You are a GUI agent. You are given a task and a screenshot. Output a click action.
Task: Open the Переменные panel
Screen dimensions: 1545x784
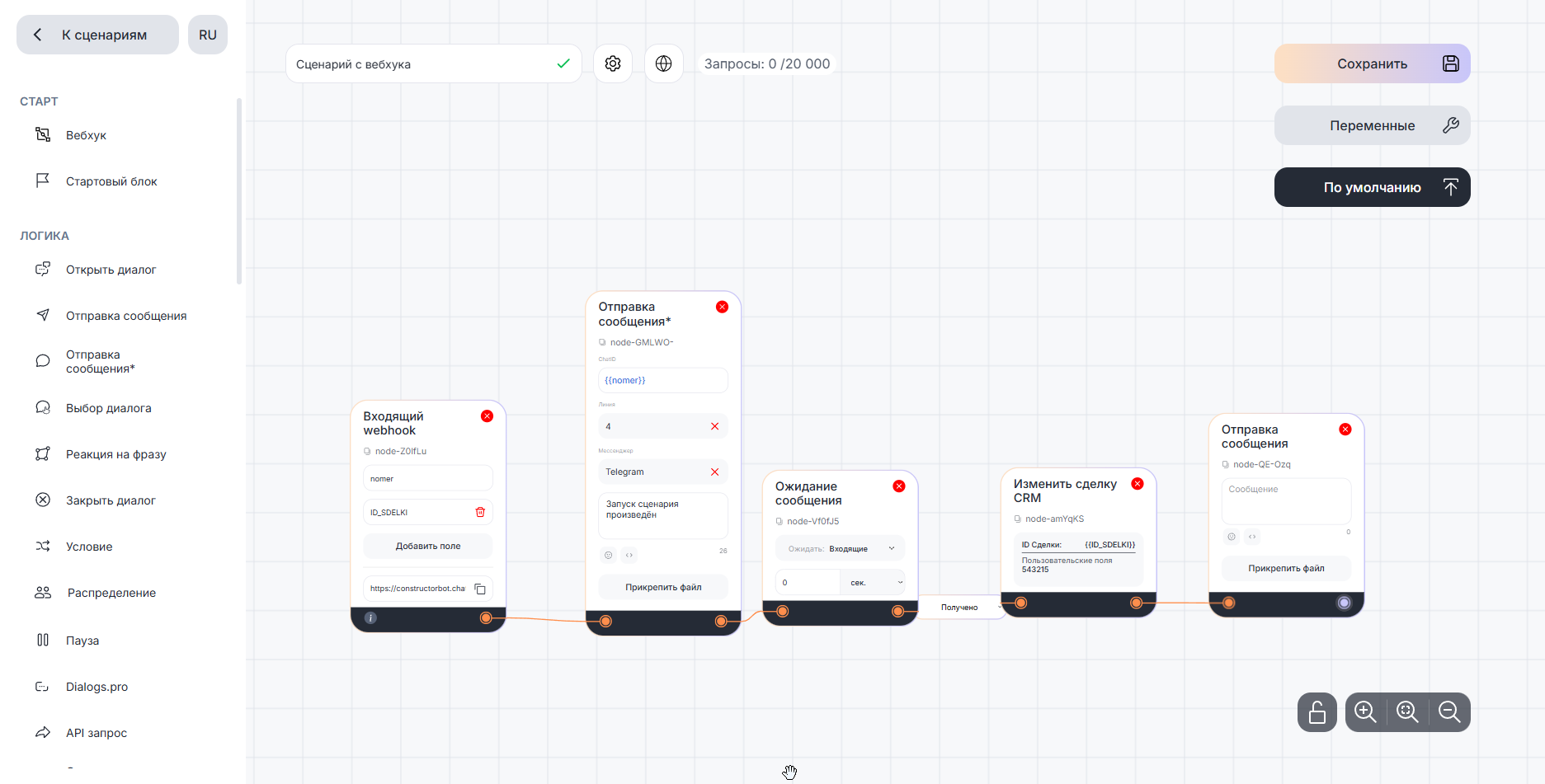pos(1372,125)
